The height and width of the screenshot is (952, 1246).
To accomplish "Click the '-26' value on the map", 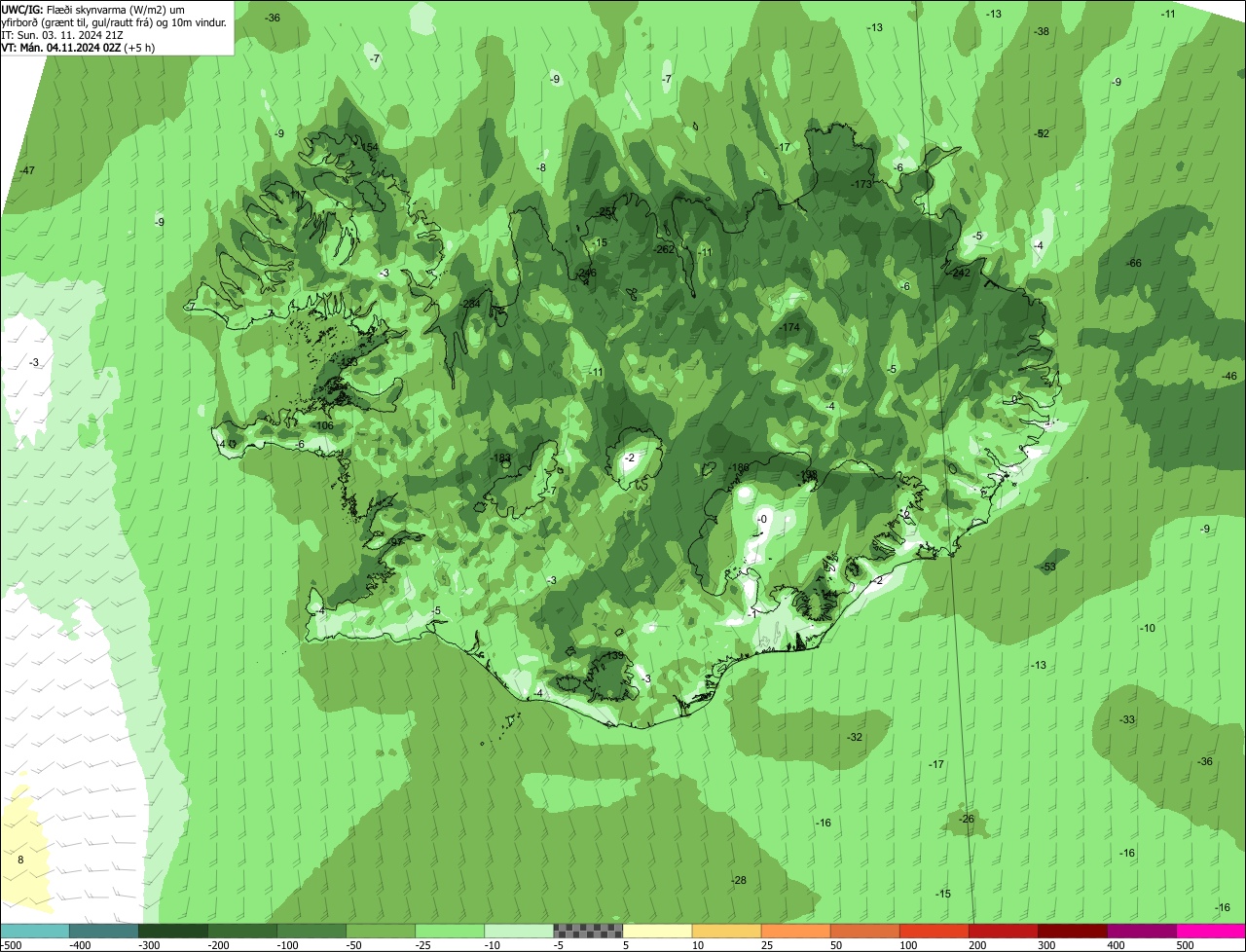I will pyautogui.click(x=967, y=819).
